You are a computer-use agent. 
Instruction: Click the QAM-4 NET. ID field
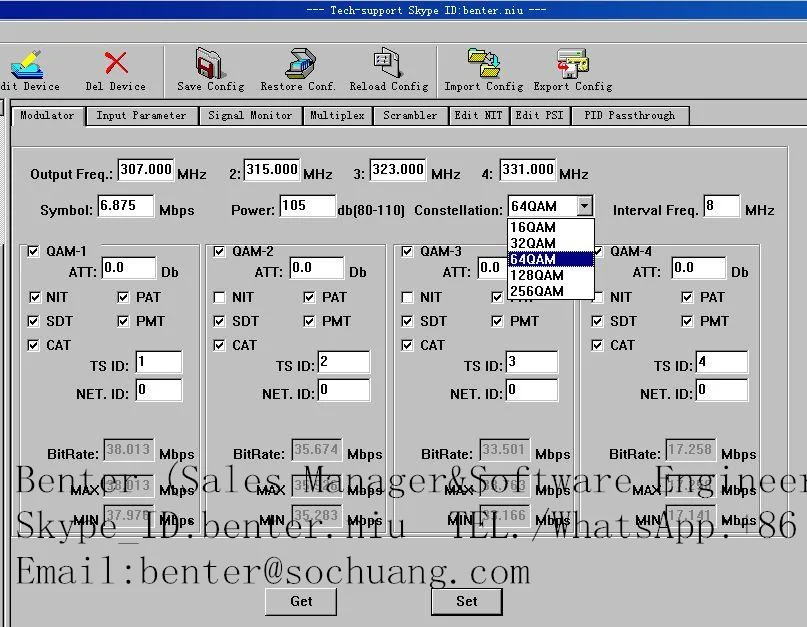click(x=722, y=390)
